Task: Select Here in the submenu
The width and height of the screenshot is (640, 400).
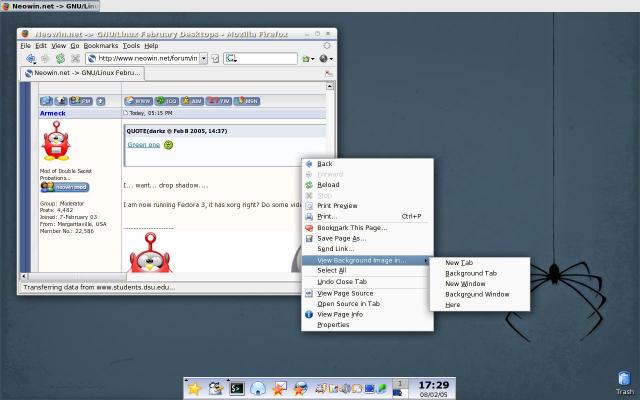Action: tap(480, 305)
